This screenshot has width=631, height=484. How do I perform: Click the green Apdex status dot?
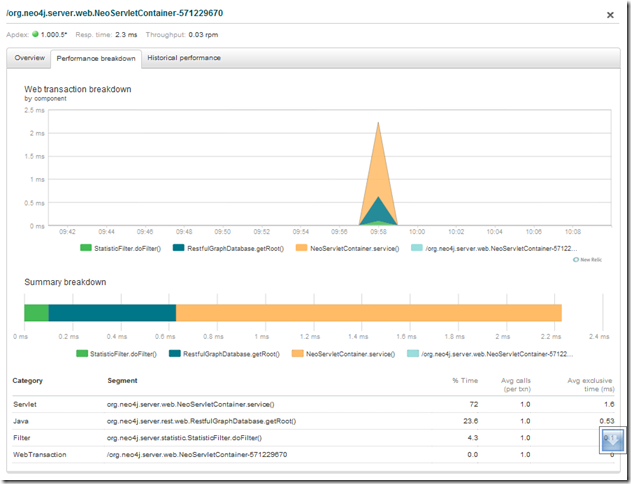point(37,35)
